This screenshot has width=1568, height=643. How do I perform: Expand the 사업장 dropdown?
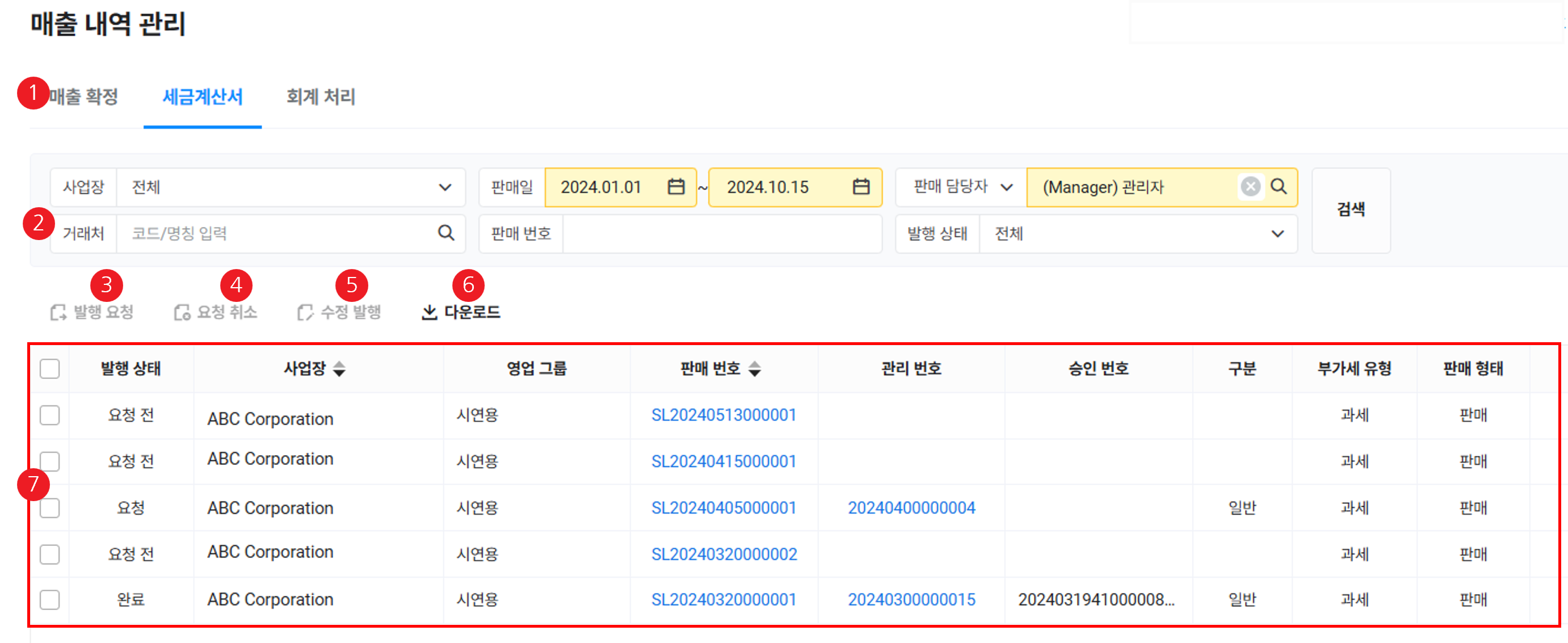click(445, 187)
